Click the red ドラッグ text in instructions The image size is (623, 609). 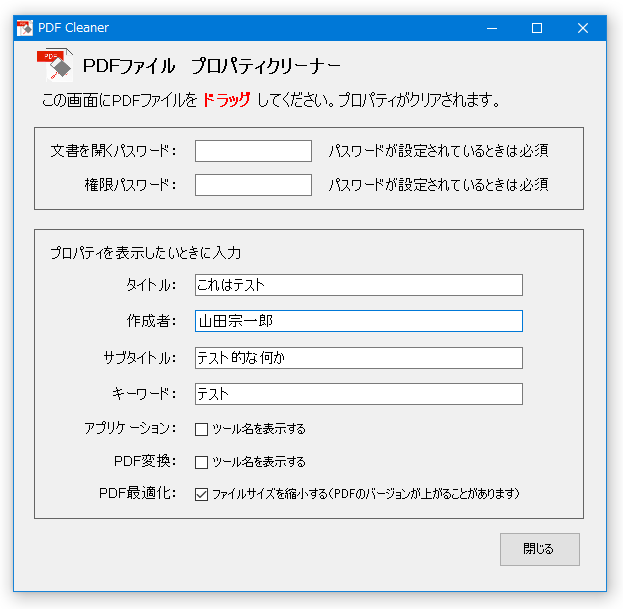(227, 100)
